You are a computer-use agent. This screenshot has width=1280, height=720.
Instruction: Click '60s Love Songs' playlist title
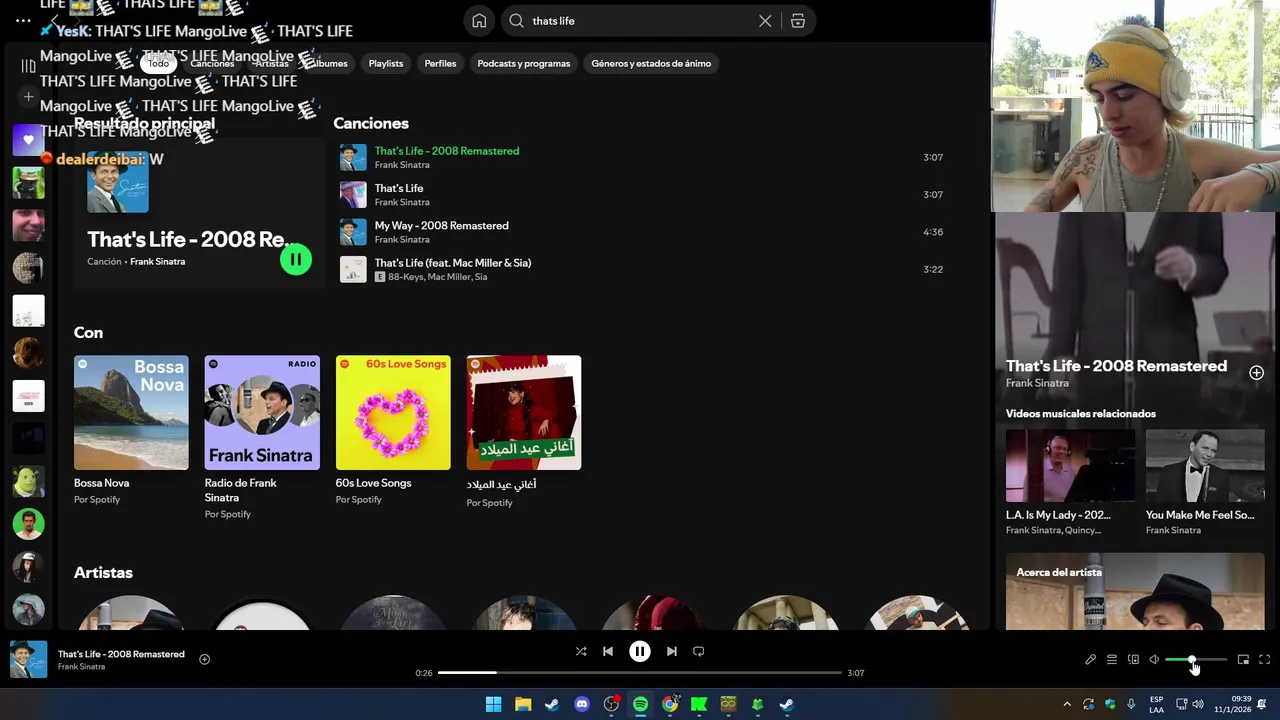point(373,483)
